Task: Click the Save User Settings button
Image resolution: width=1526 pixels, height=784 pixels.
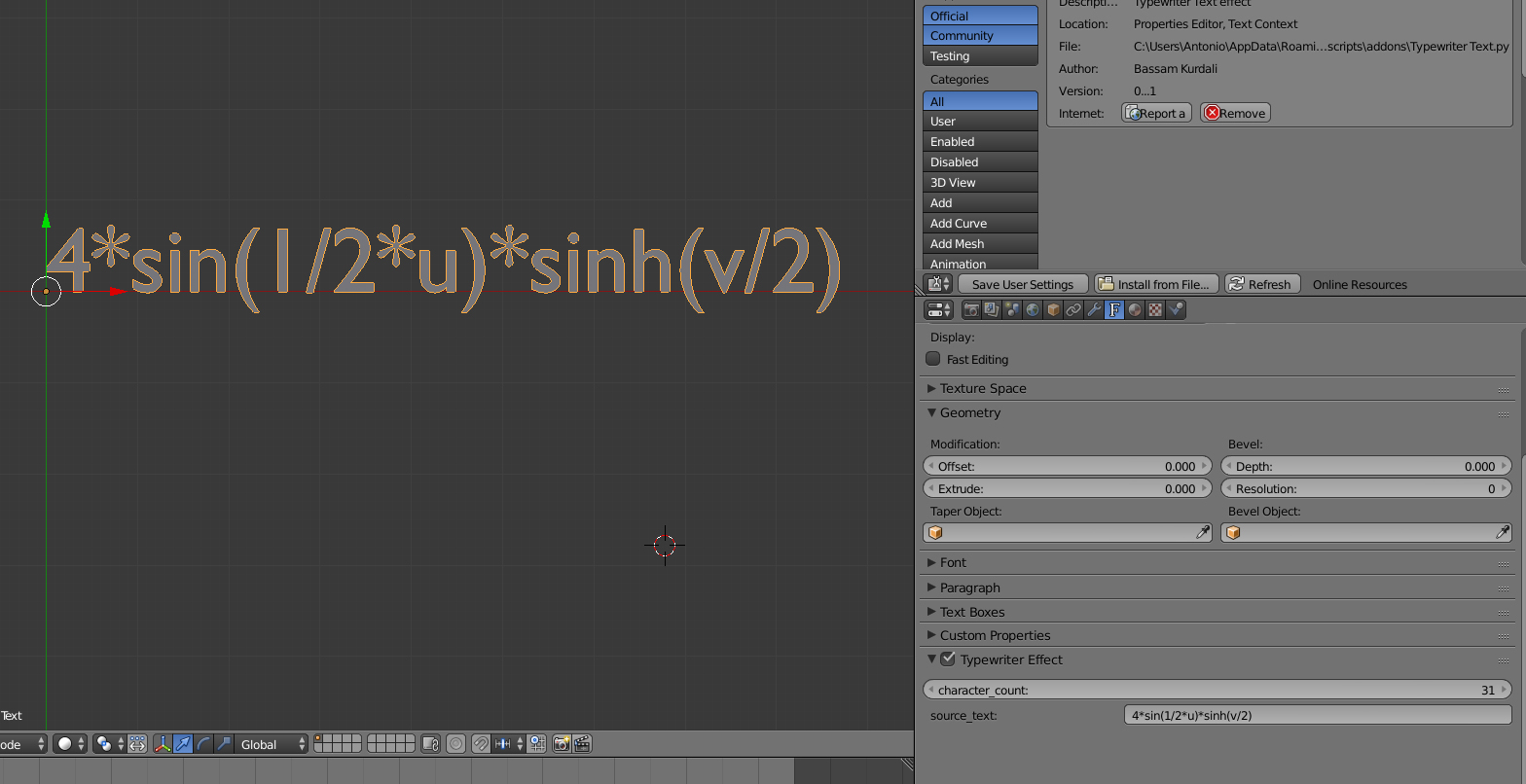Action: pyautogui.click(x=1023, y=284)
